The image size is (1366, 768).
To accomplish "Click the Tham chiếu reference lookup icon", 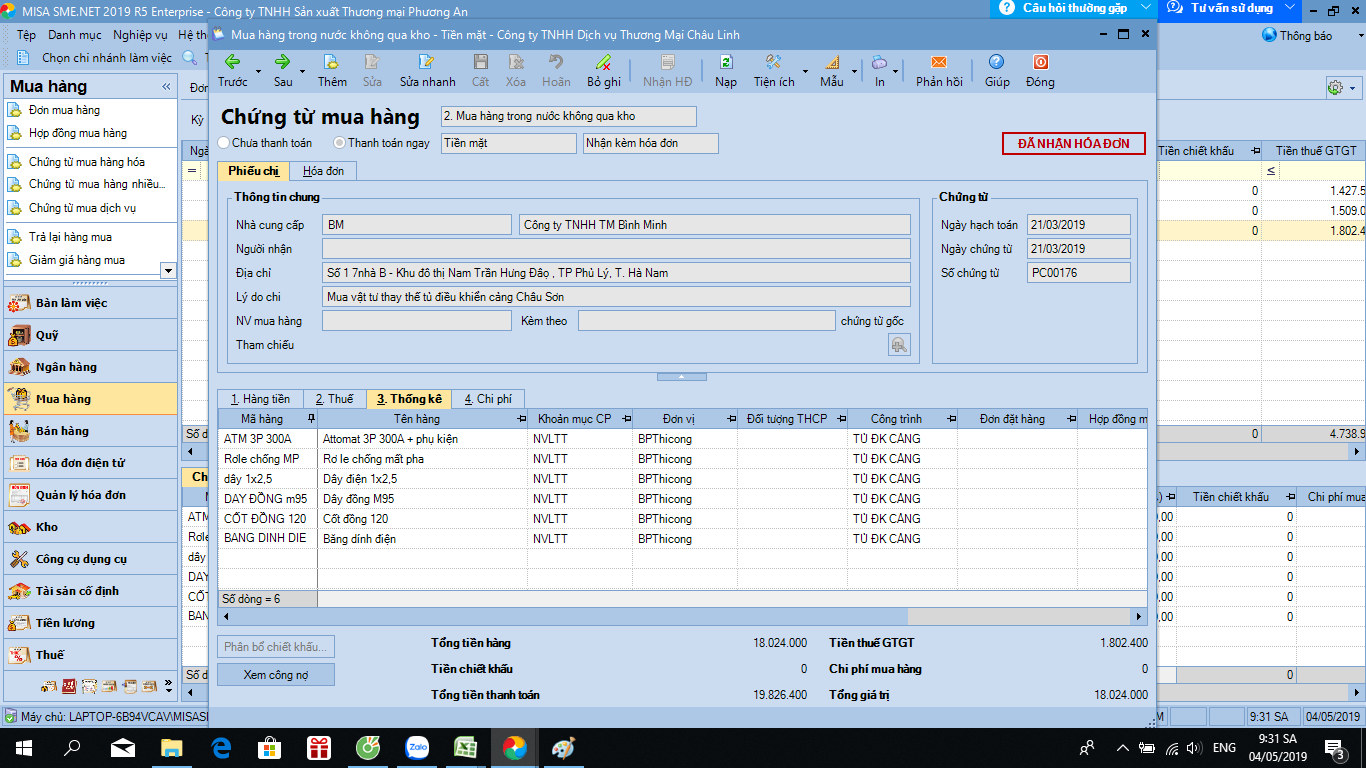I will pyautogui.click(x=899, y=345).
